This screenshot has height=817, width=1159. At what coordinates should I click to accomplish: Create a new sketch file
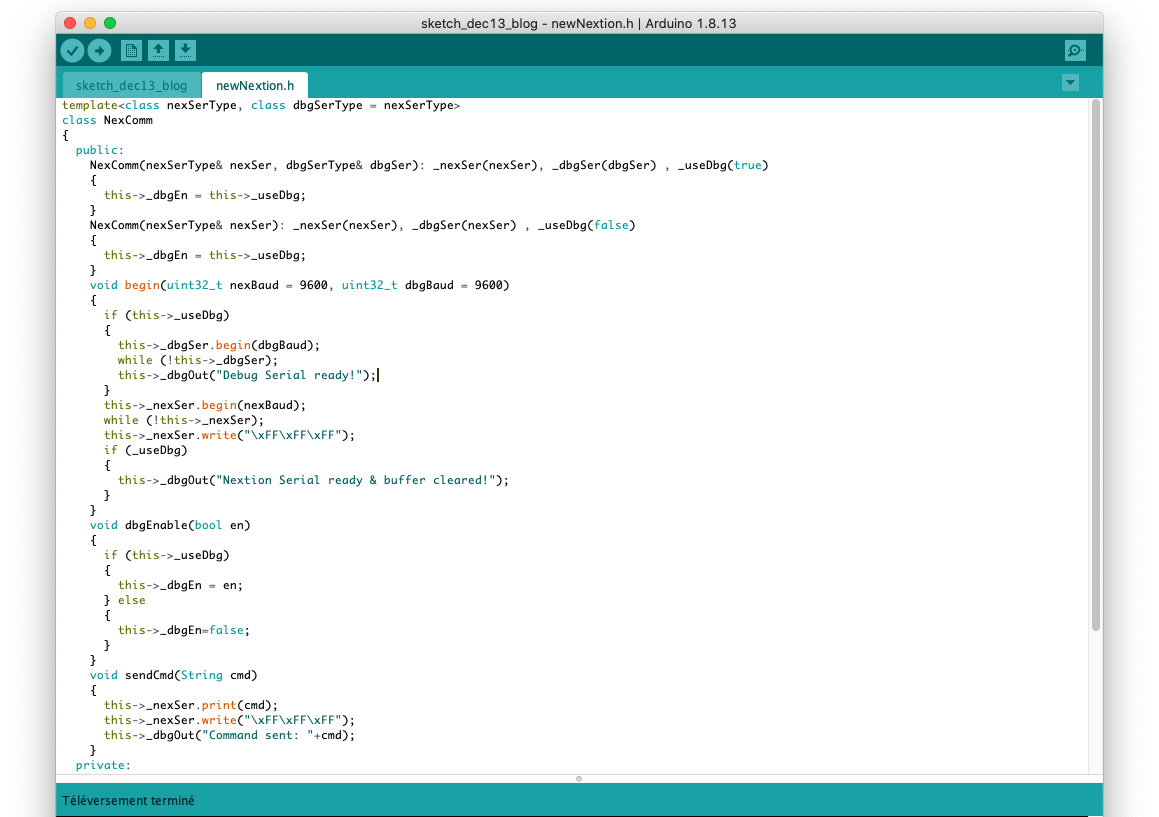pyautogui.click(x=131, y=51)
